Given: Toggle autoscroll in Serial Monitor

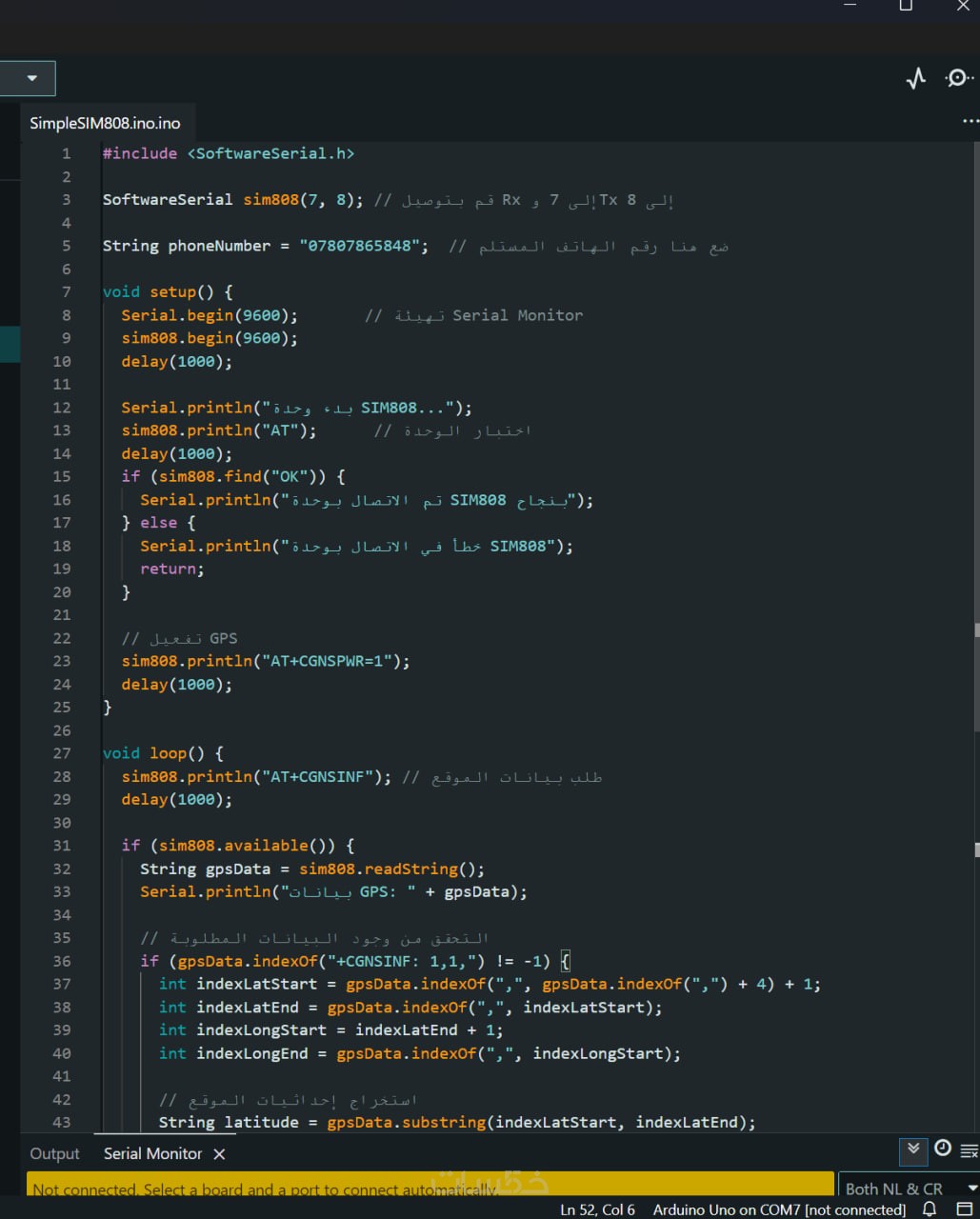Looking at the screenshot, I should tap(913, 1149).
